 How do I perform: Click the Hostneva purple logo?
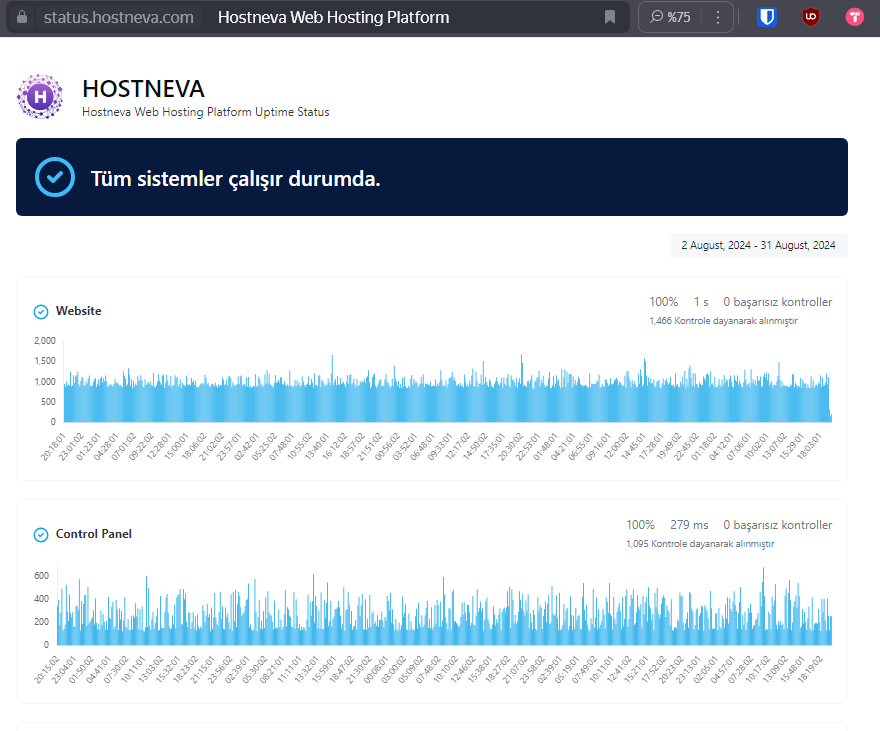pyautogui.click(x=40, y=96)
